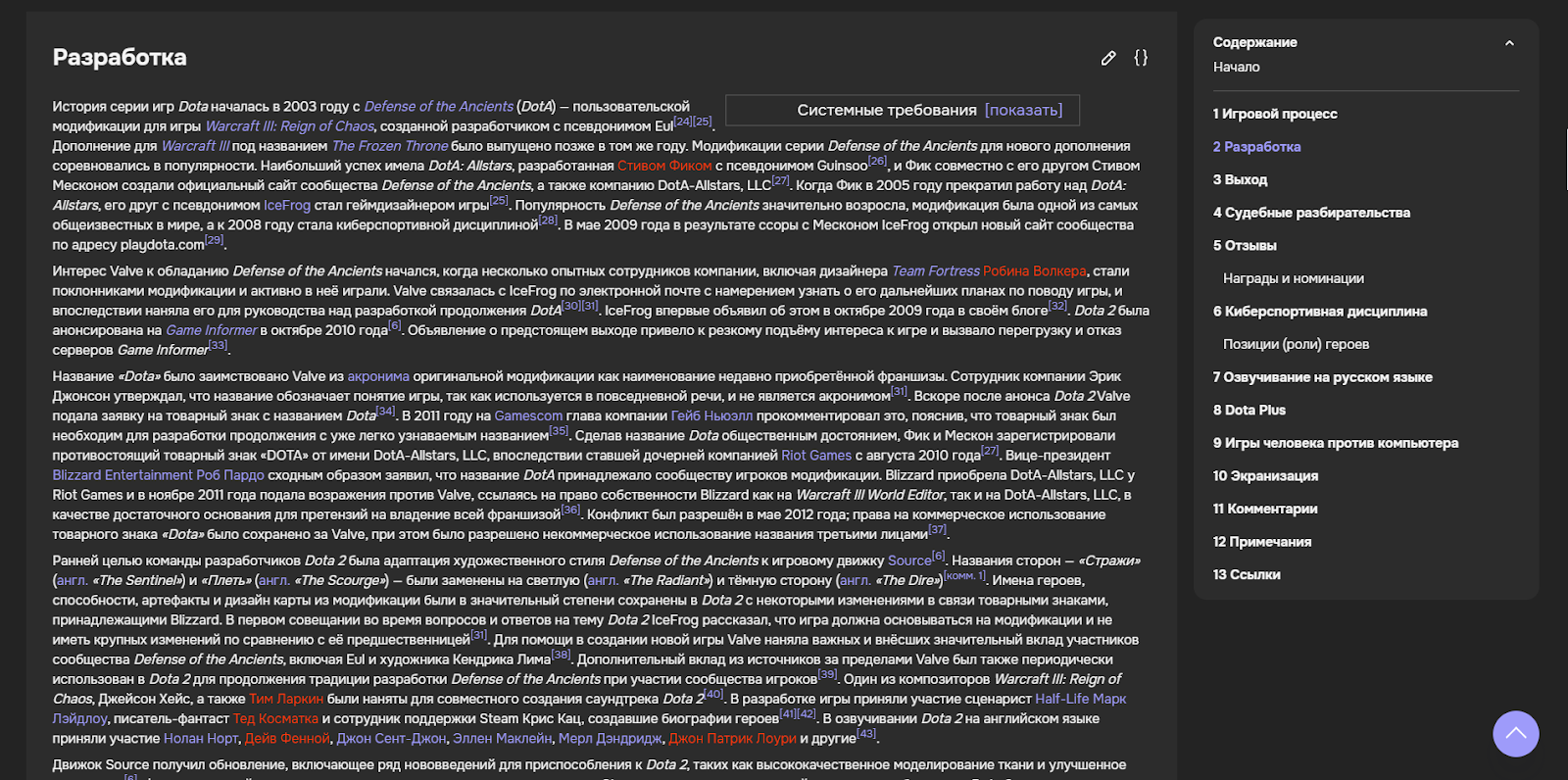Image resolution: width=1568 pixels, height=780 pixels.
Task: Open the IceFrog article link
Action: (x=287, y=206)
